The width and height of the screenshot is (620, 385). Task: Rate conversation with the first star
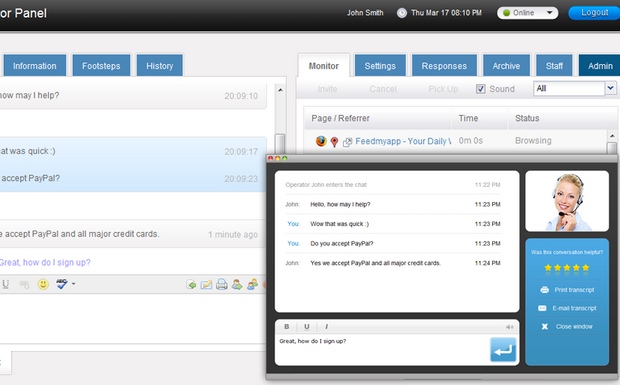click(548, 268)
